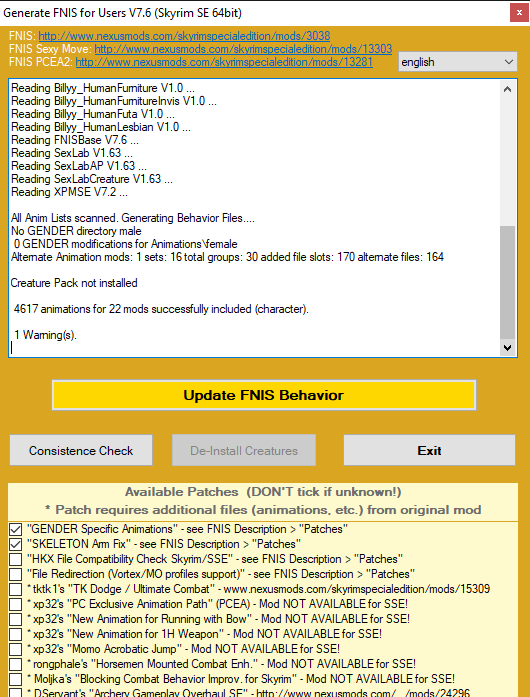This screenshot has height=697, width=530.
Task: Click 'Creature Pack not installed' log line
Action: point(74,283)
